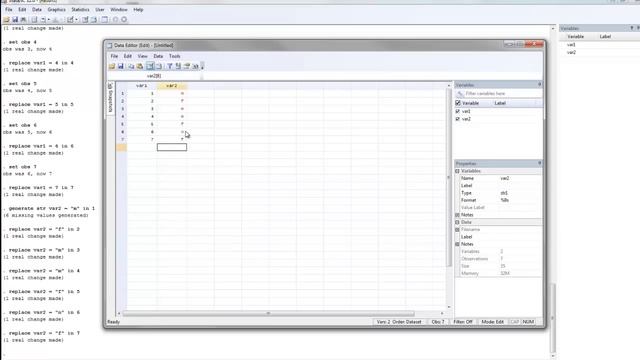
Task: Expand the Filename property row
Action: pyautogui.click(x=458, y=230)
